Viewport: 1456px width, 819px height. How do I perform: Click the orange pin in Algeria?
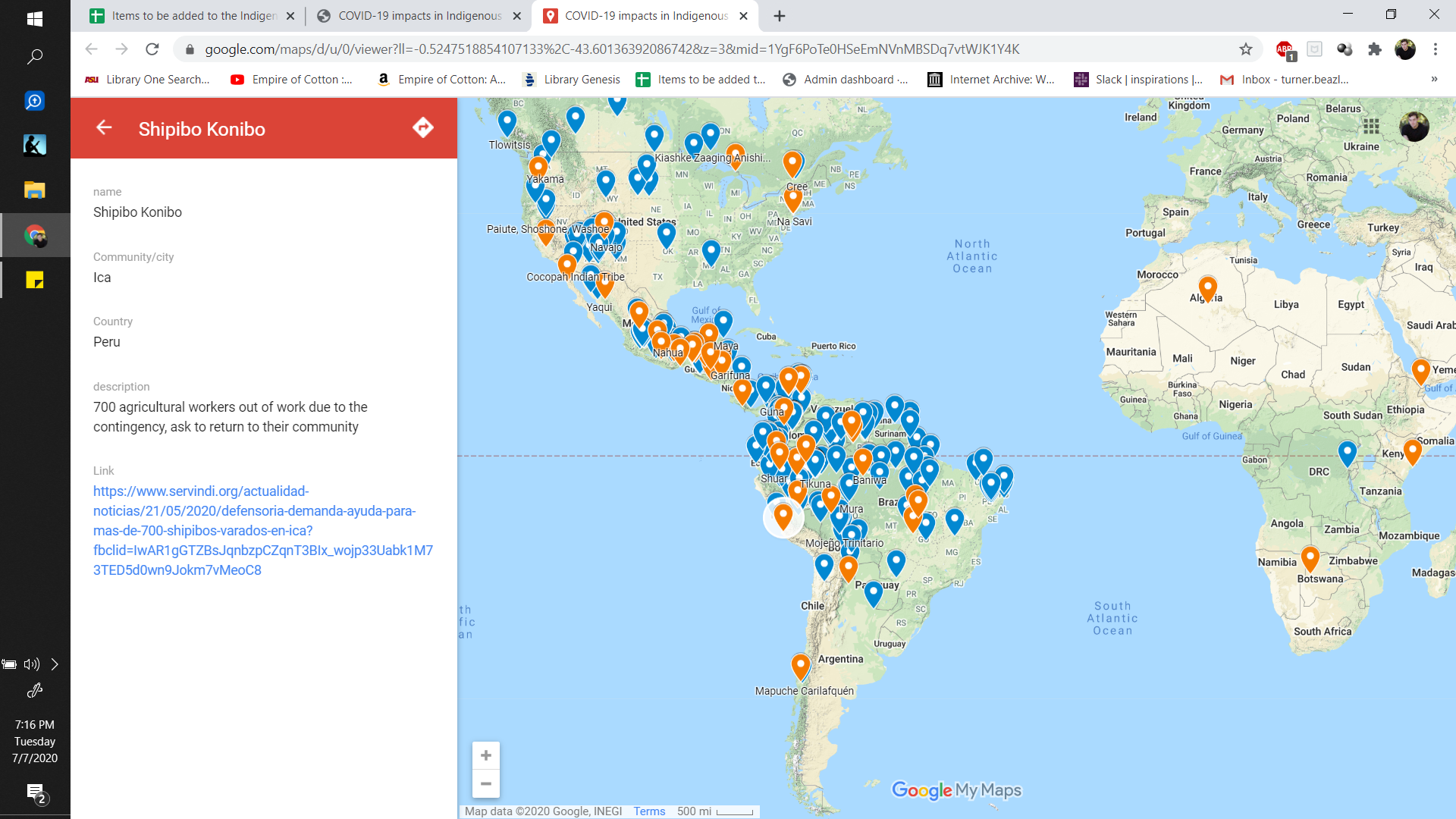click(x=1207, y=287)
